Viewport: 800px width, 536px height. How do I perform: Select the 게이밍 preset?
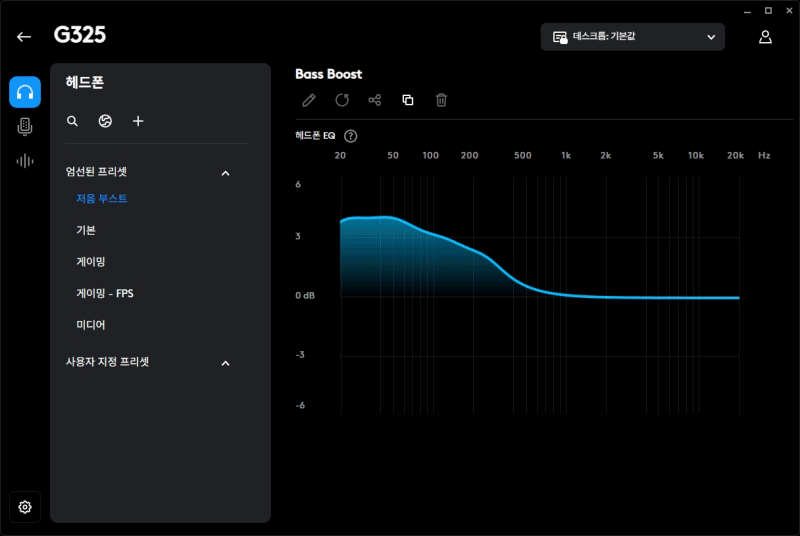click(91, 262)
